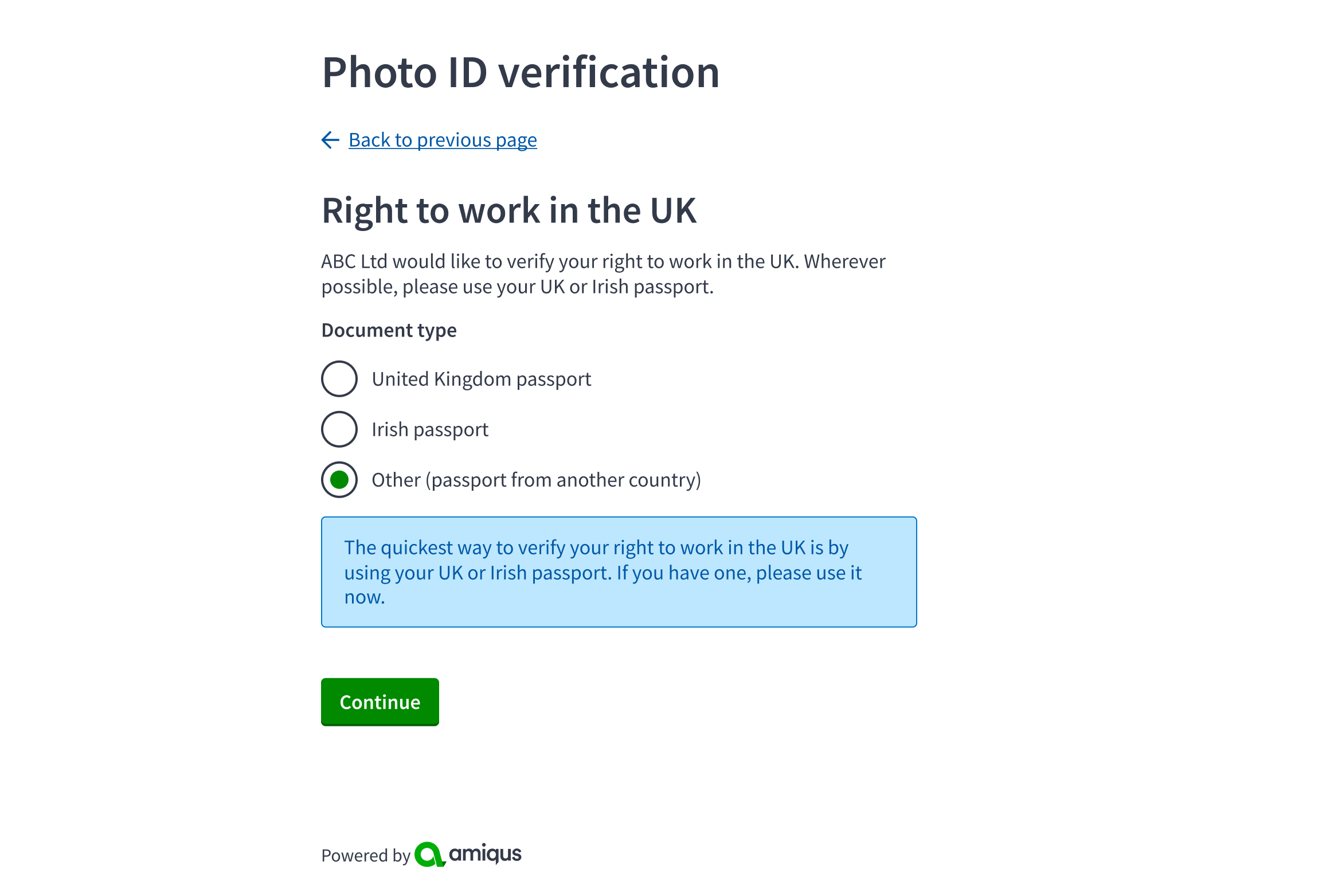Click the word 'now.' in the blue notice
The width and height of the screenshot is (1330, 896).
(x=365, y=597)
